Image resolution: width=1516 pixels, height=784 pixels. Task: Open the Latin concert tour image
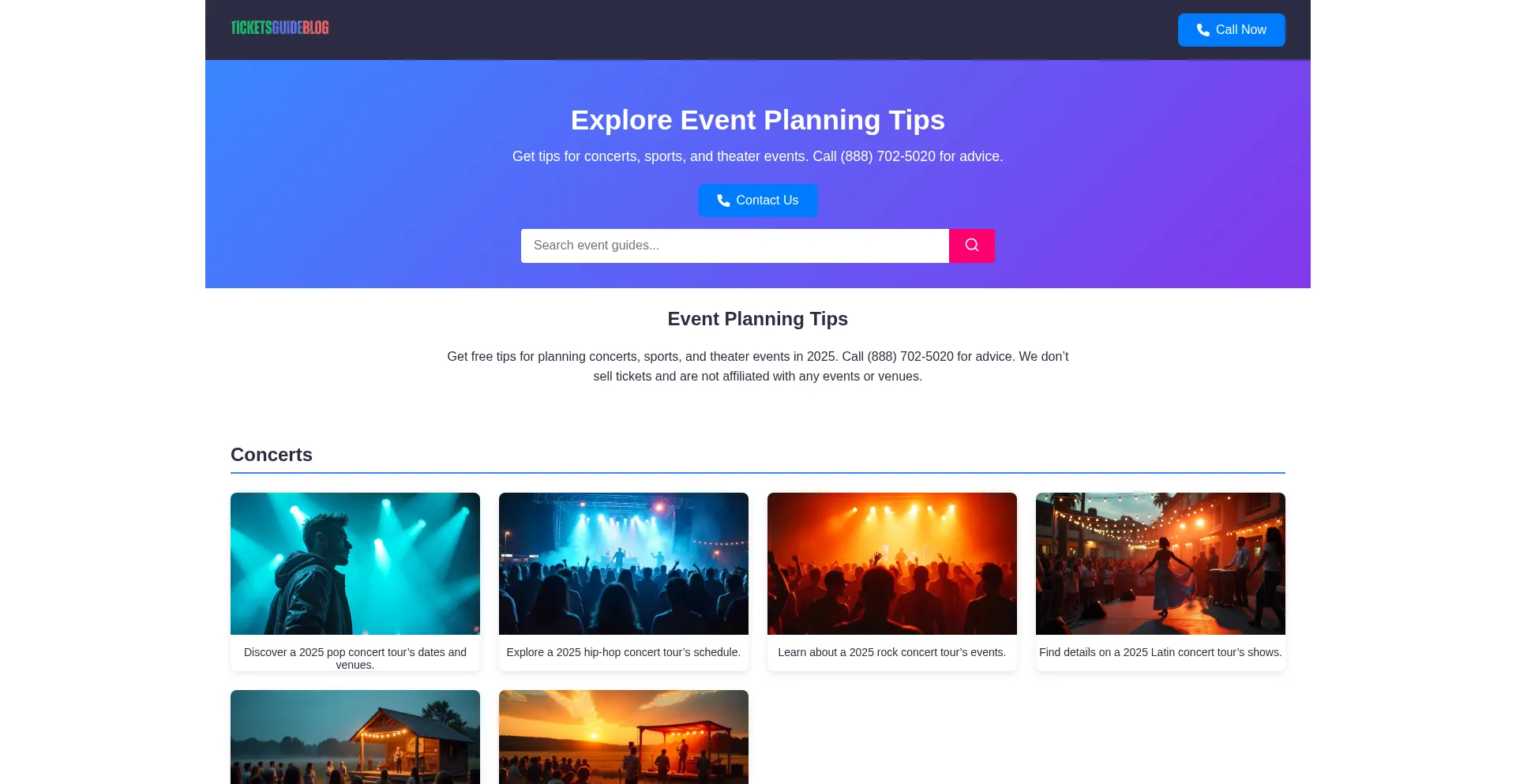1161,564
